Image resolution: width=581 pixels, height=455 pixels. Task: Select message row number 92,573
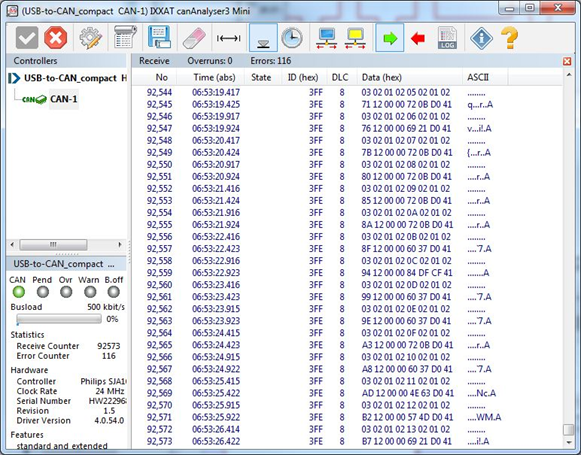tap(347, 441)
